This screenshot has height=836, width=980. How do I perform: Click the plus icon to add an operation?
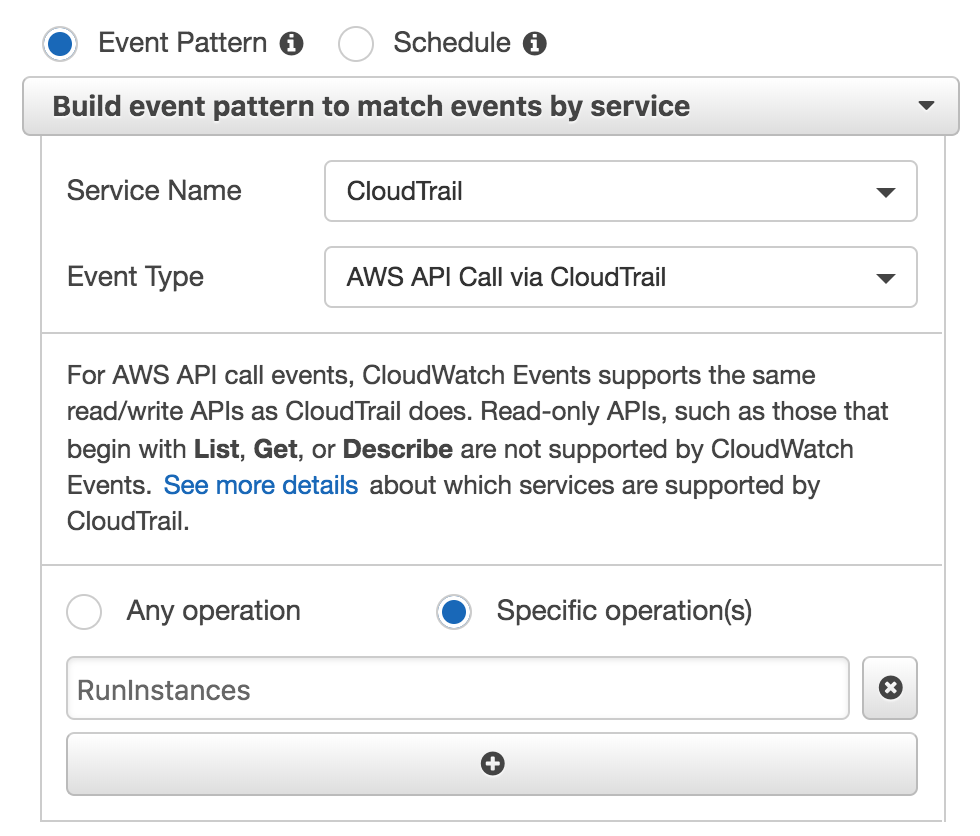coord(492,764)
